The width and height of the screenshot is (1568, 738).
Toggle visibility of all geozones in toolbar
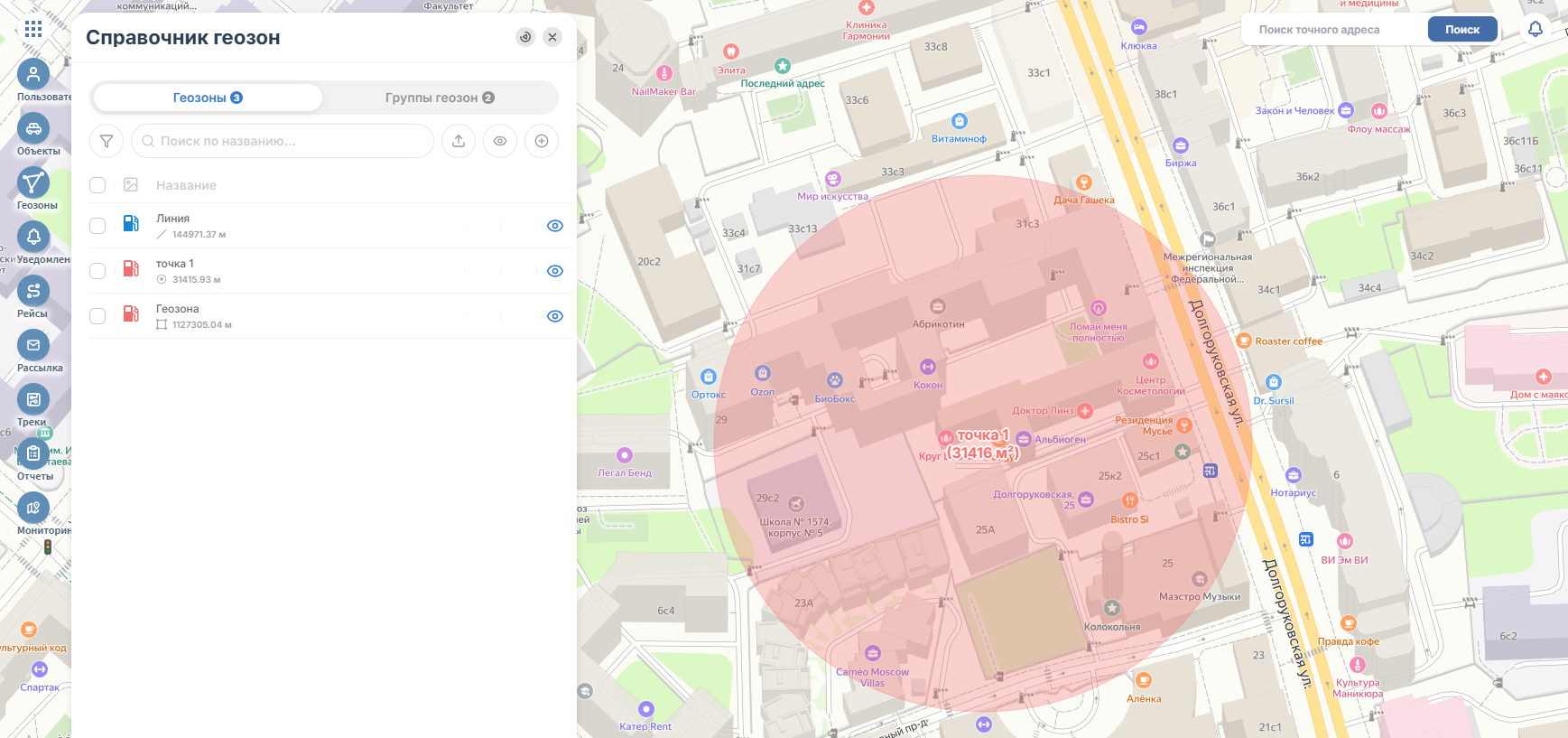(x=500, y=141)
